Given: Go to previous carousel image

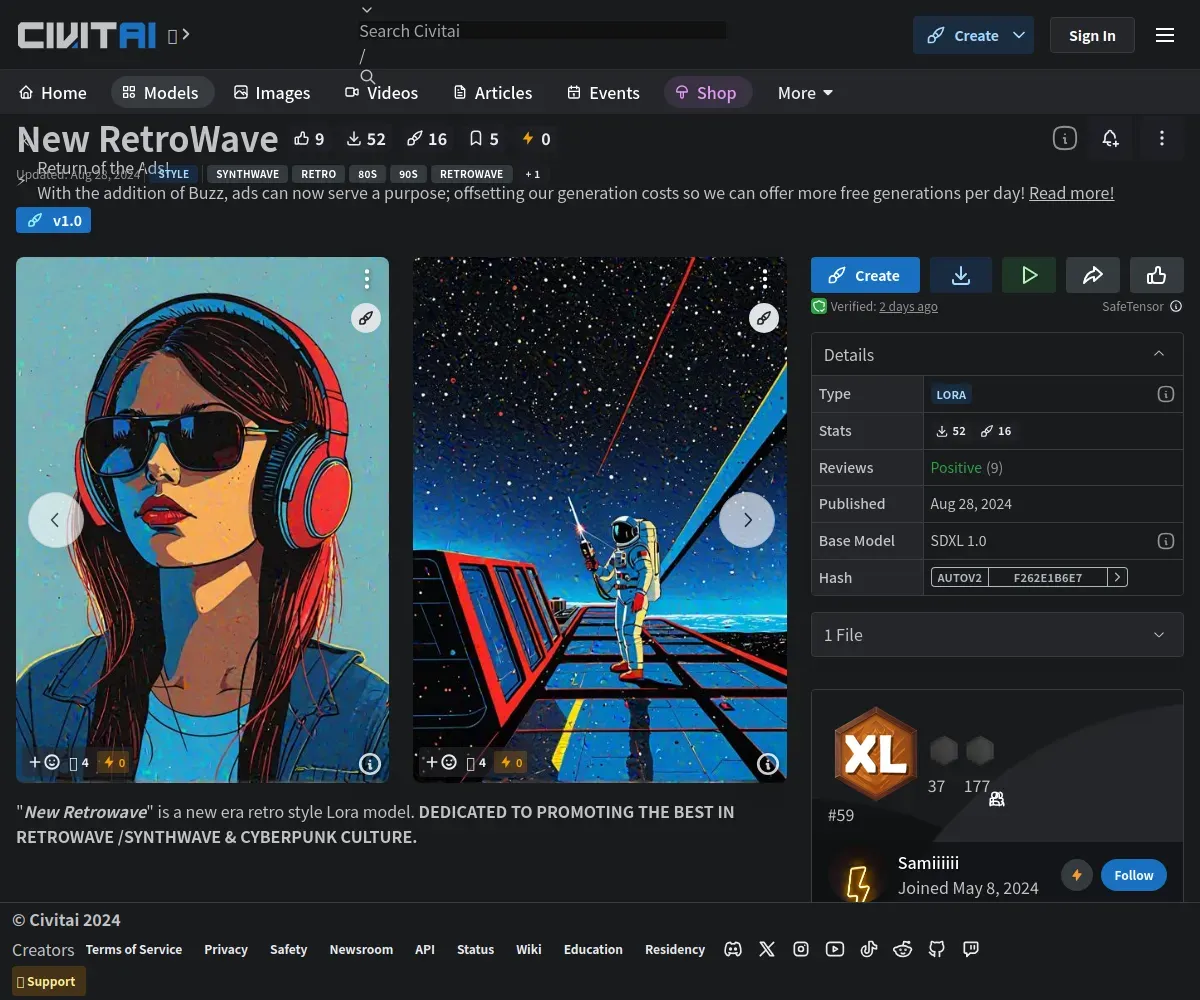Looking at the screenshot, I should [55, 520].
